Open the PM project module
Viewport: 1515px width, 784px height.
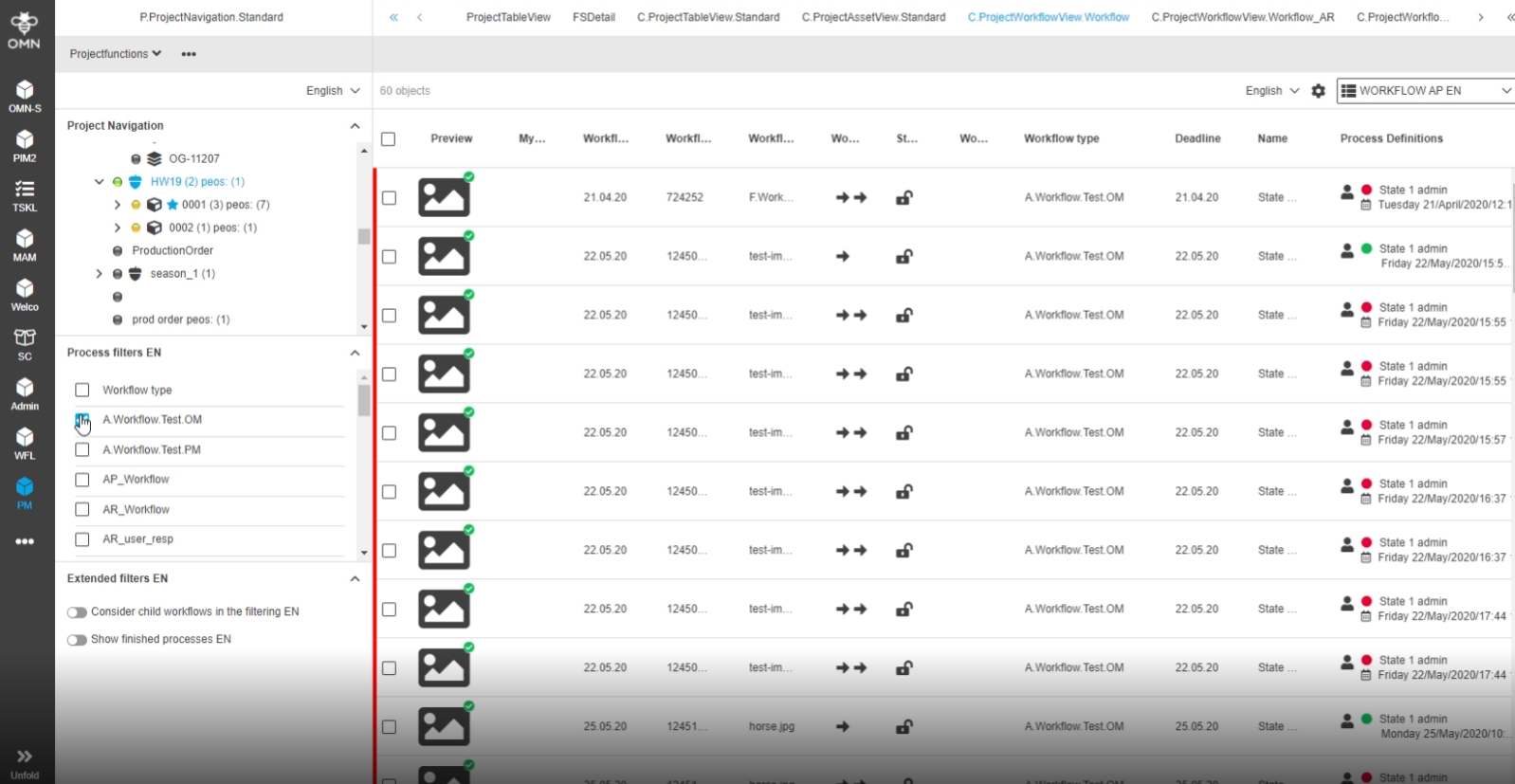pos(25,493)
